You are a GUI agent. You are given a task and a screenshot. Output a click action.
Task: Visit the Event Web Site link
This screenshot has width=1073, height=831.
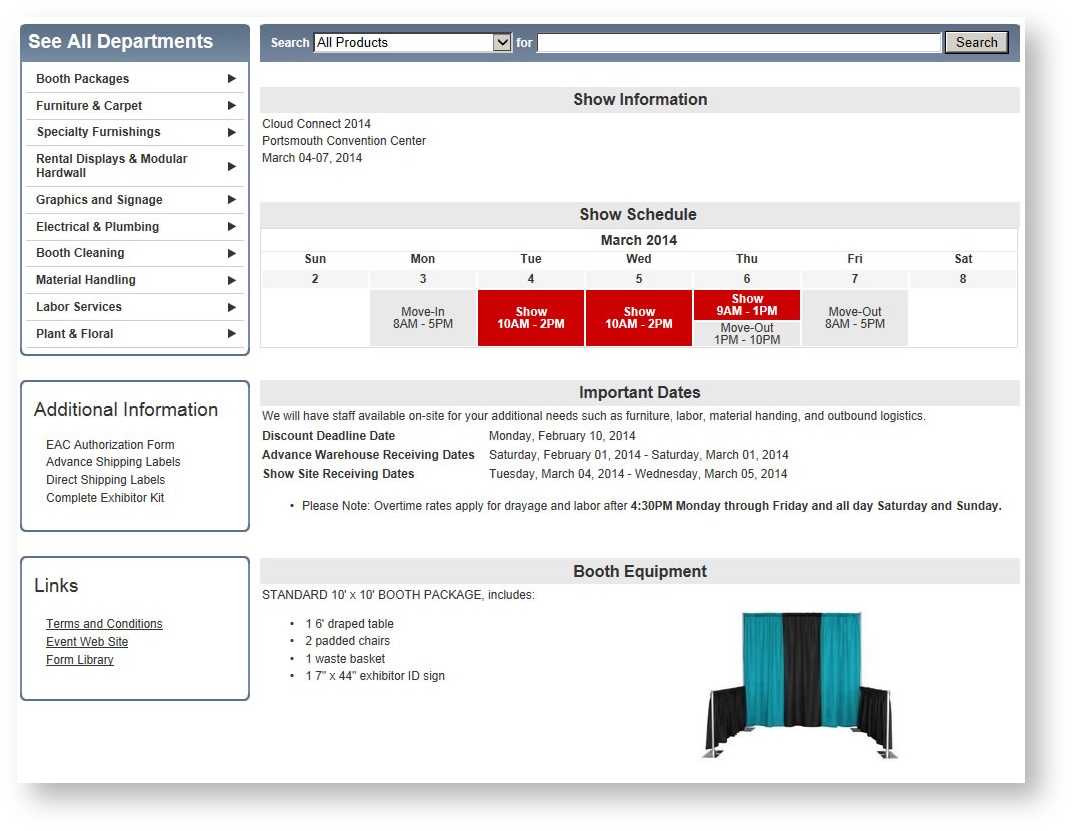(x=87, y=642)
